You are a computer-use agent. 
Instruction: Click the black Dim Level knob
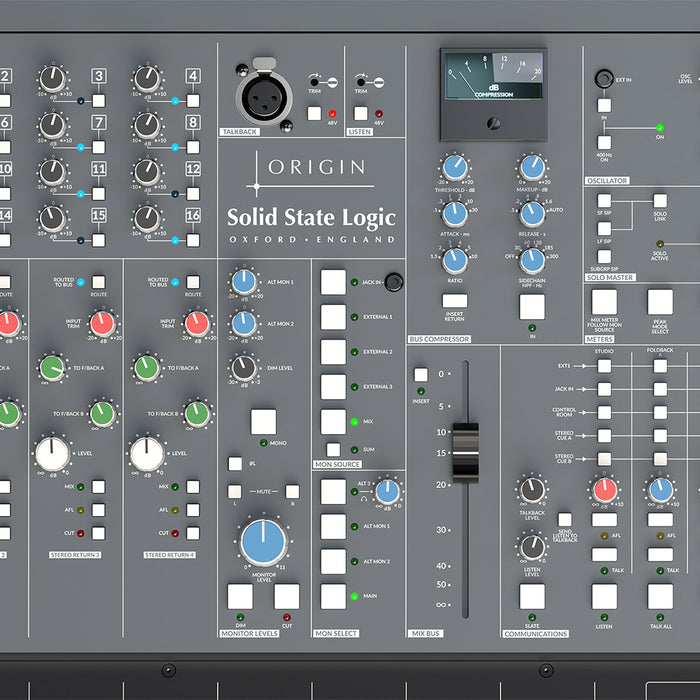coord(243,367)
